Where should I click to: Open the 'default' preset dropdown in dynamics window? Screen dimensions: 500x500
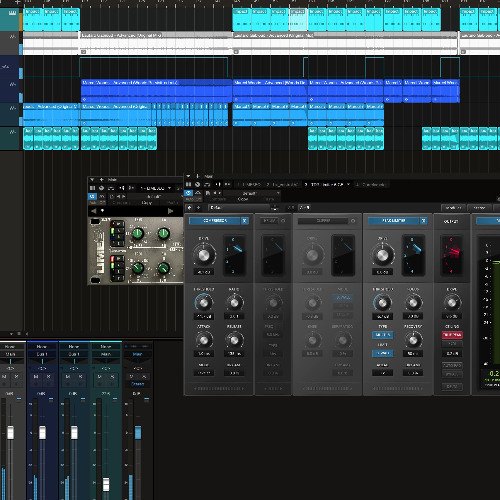[252, 193]
